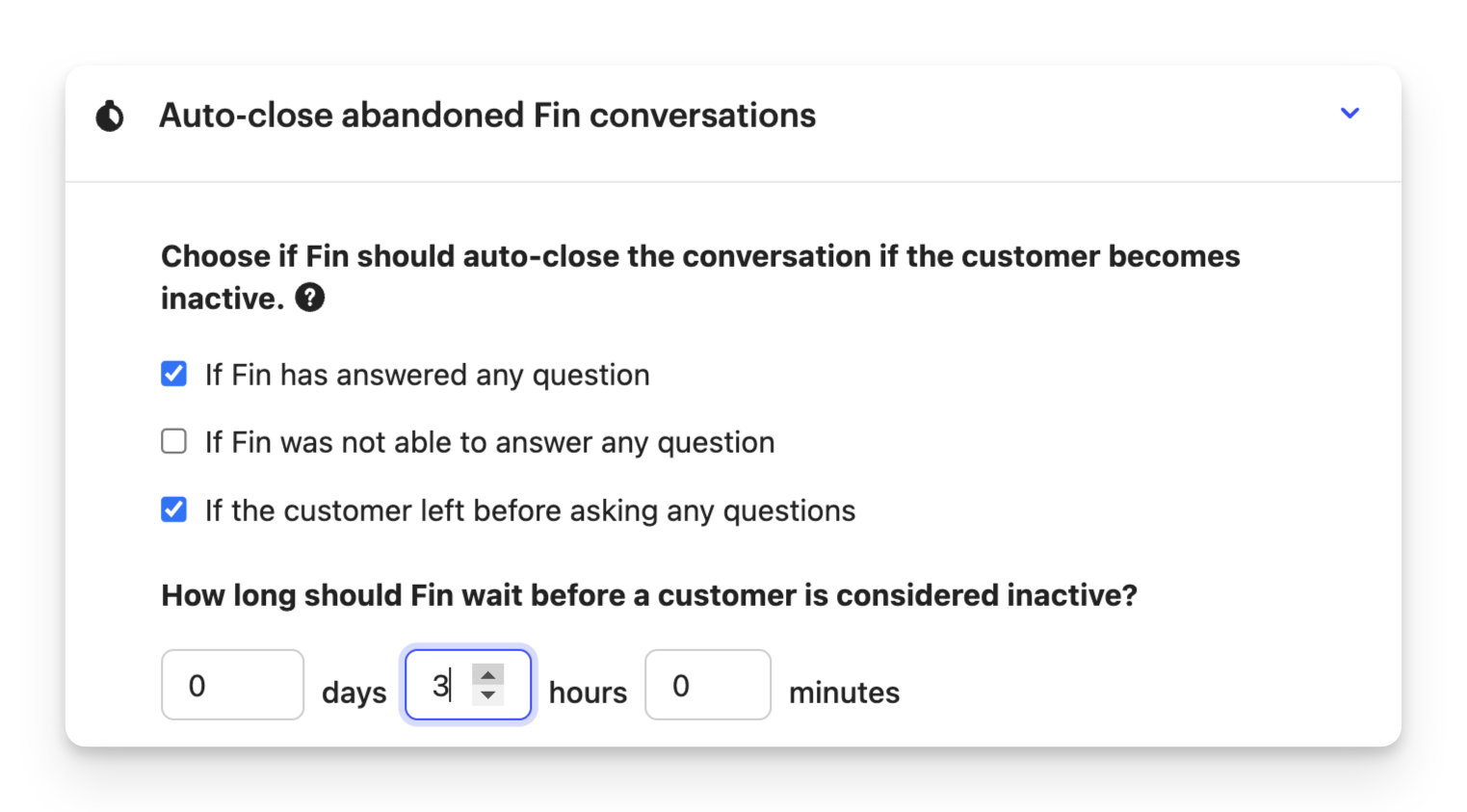Click into the minutes input field
Image resolution: width=1467 pixels, height=812 pixels.
(708, 685)
